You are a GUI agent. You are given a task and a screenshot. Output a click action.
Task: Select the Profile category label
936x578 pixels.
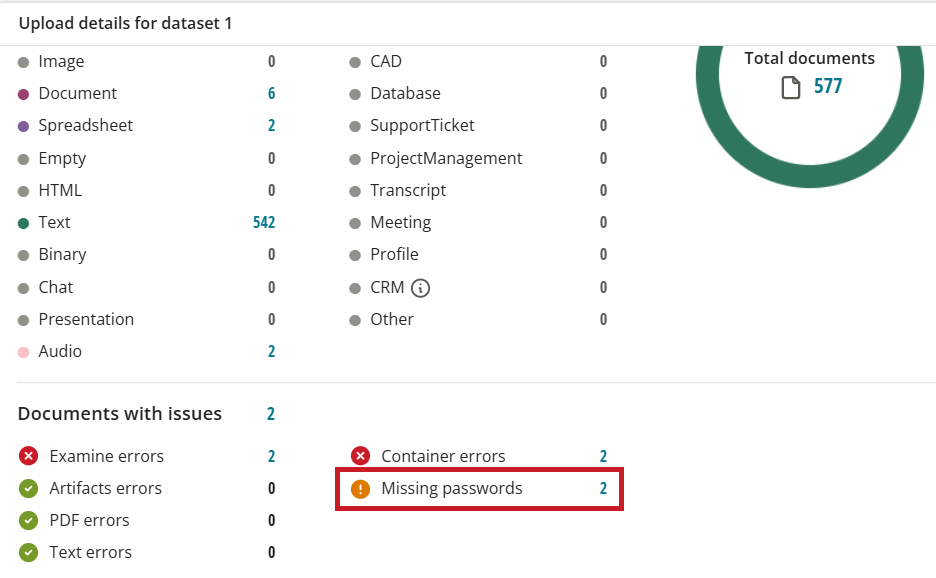[x=394, y=254]
